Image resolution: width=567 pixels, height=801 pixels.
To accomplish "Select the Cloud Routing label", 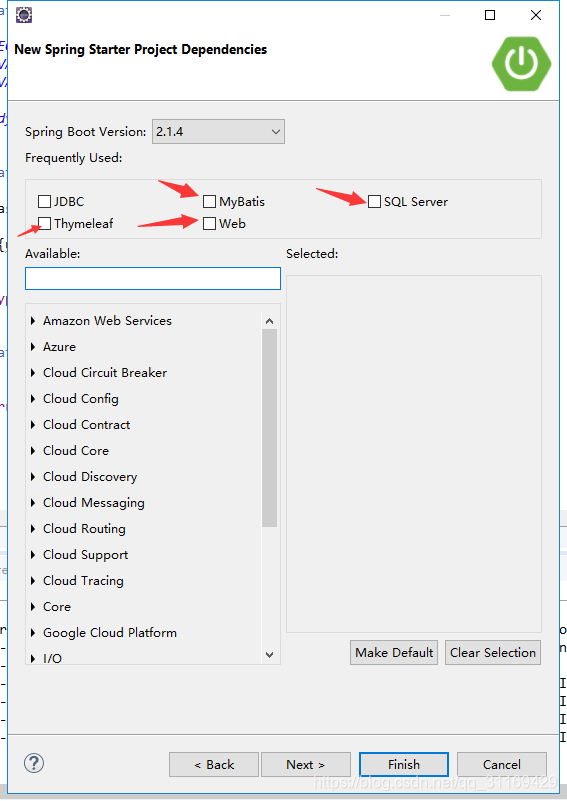I will coord(84,529).
